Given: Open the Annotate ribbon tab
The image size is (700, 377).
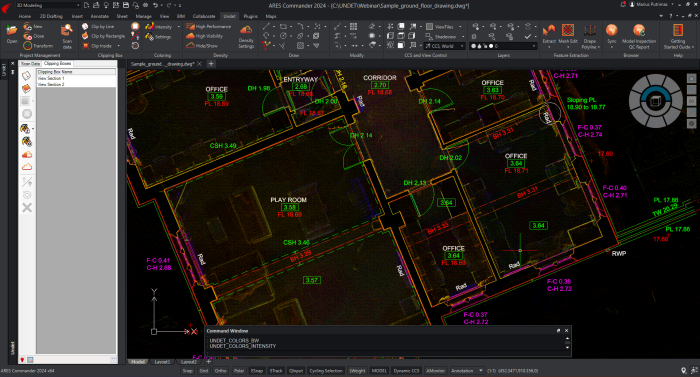Looking at the screenshot, I should pyautogui.click(x=100, y=16).
